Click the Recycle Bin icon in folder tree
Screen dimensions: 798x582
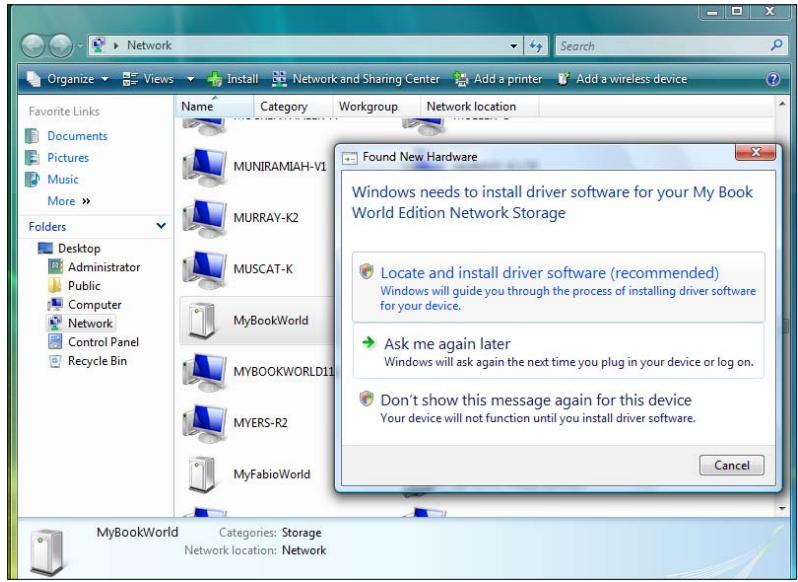[x=55, y=361]
